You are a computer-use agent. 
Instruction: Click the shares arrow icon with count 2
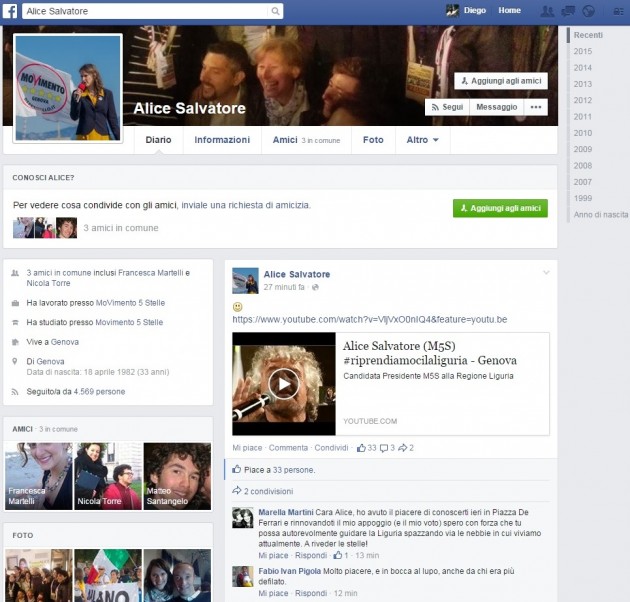403,448
